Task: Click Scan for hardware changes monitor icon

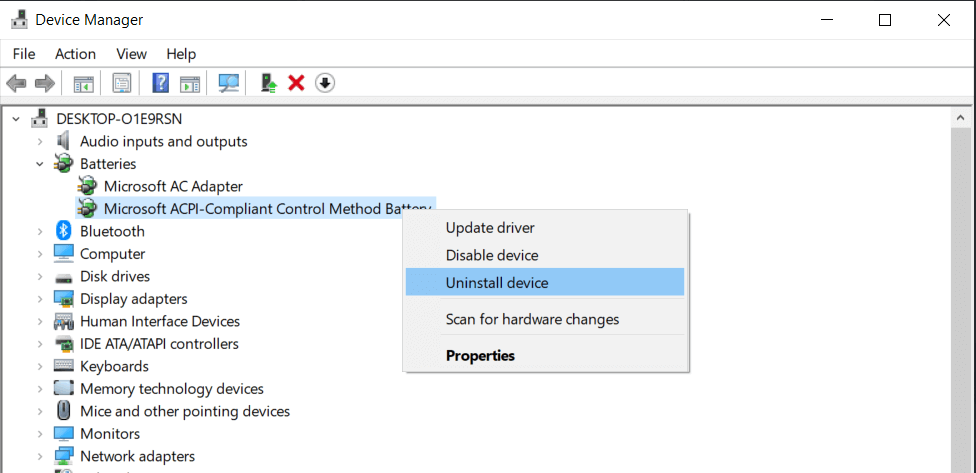Action: (x=228, y=83)
